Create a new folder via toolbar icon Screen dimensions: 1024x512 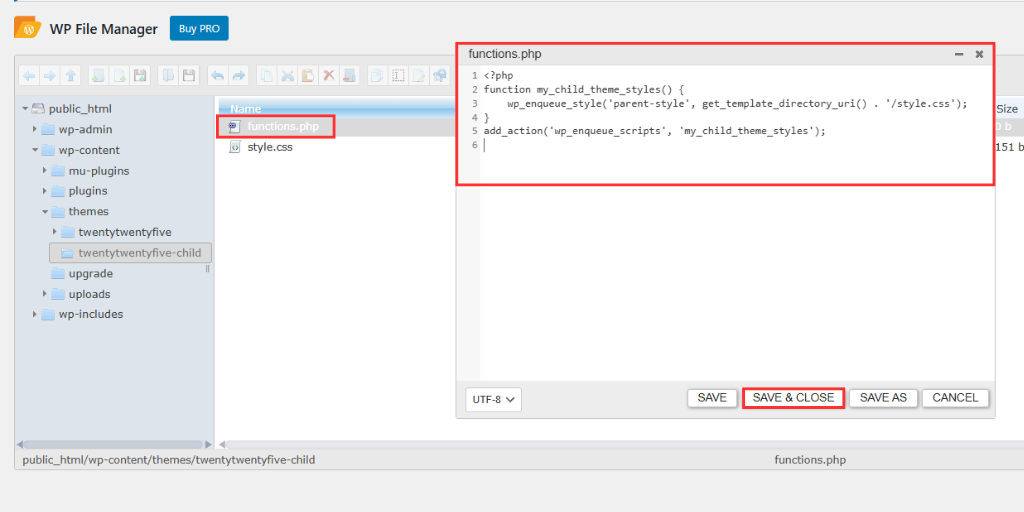pos(98,76)
